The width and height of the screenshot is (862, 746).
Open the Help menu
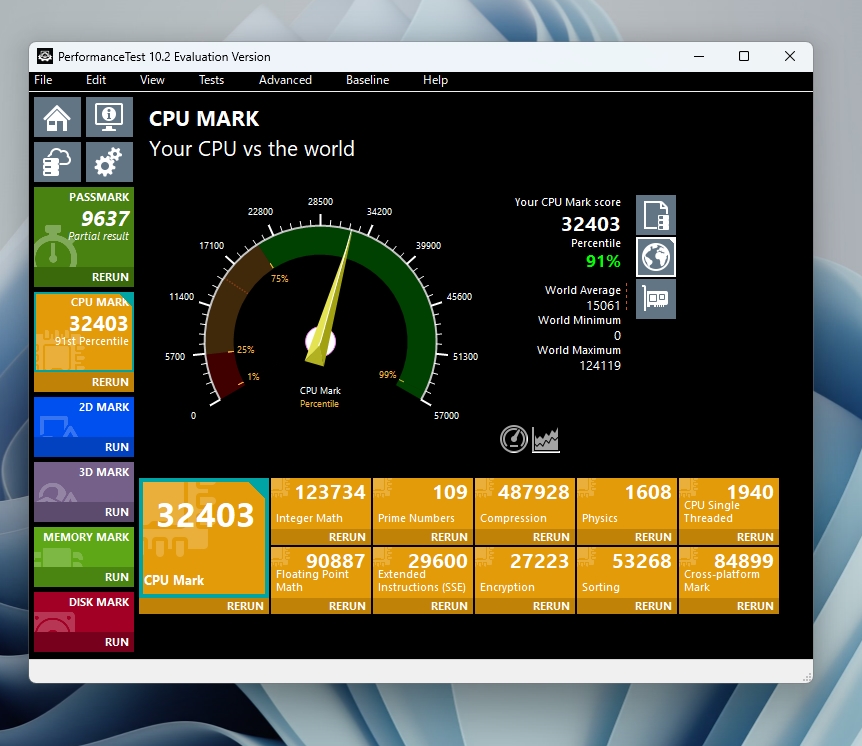[435, 80]
